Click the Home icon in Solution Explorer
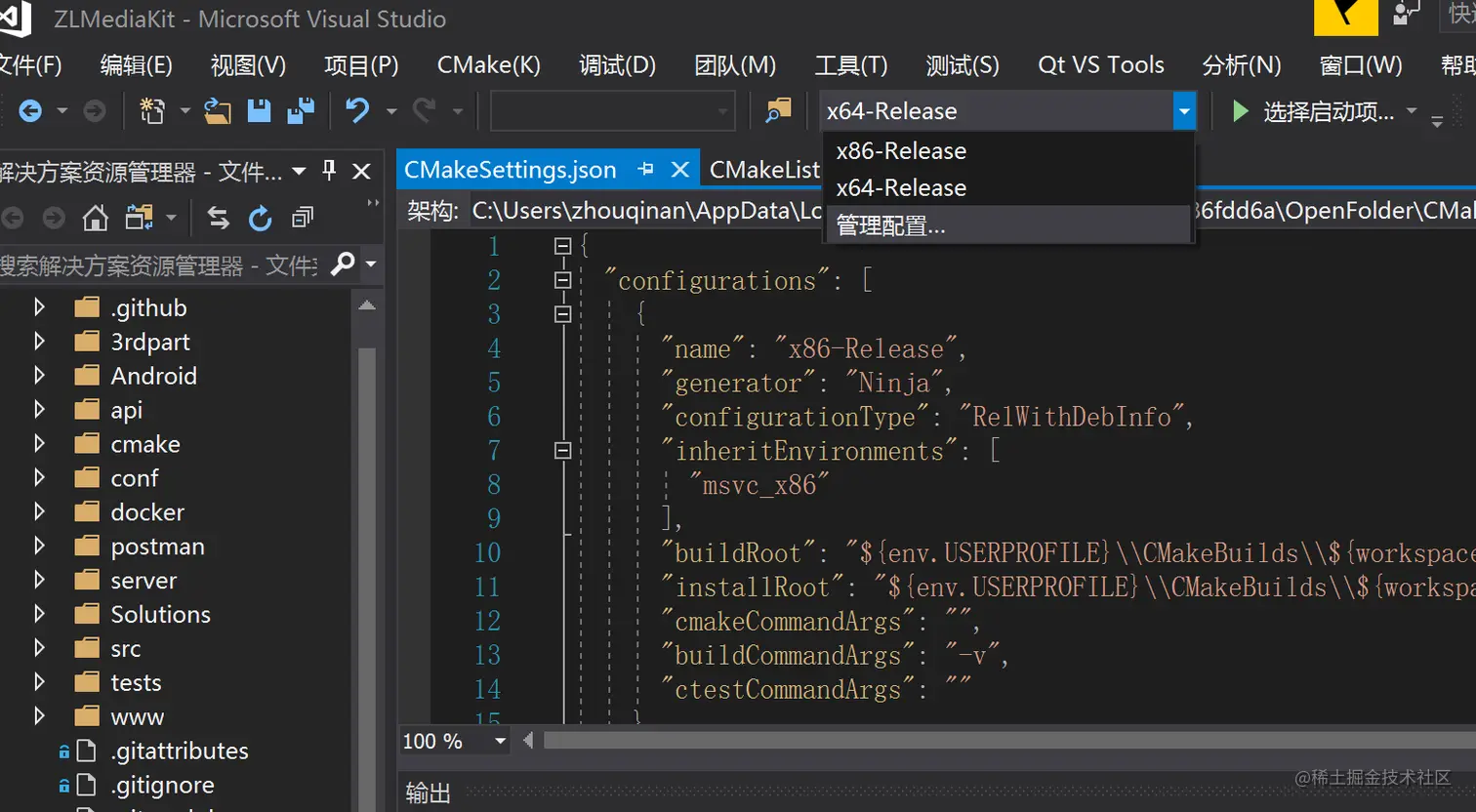This screenshot has width=1476, height=812. click(95, 218)
